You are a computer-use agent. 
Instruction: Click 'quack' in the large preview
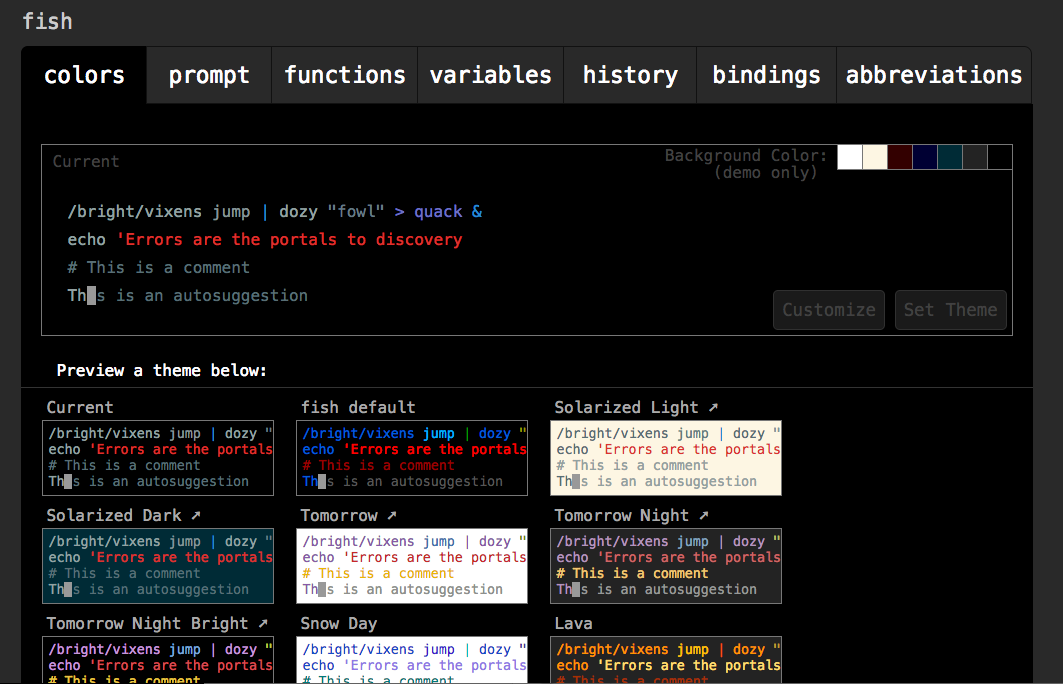[x=438, y=212]
